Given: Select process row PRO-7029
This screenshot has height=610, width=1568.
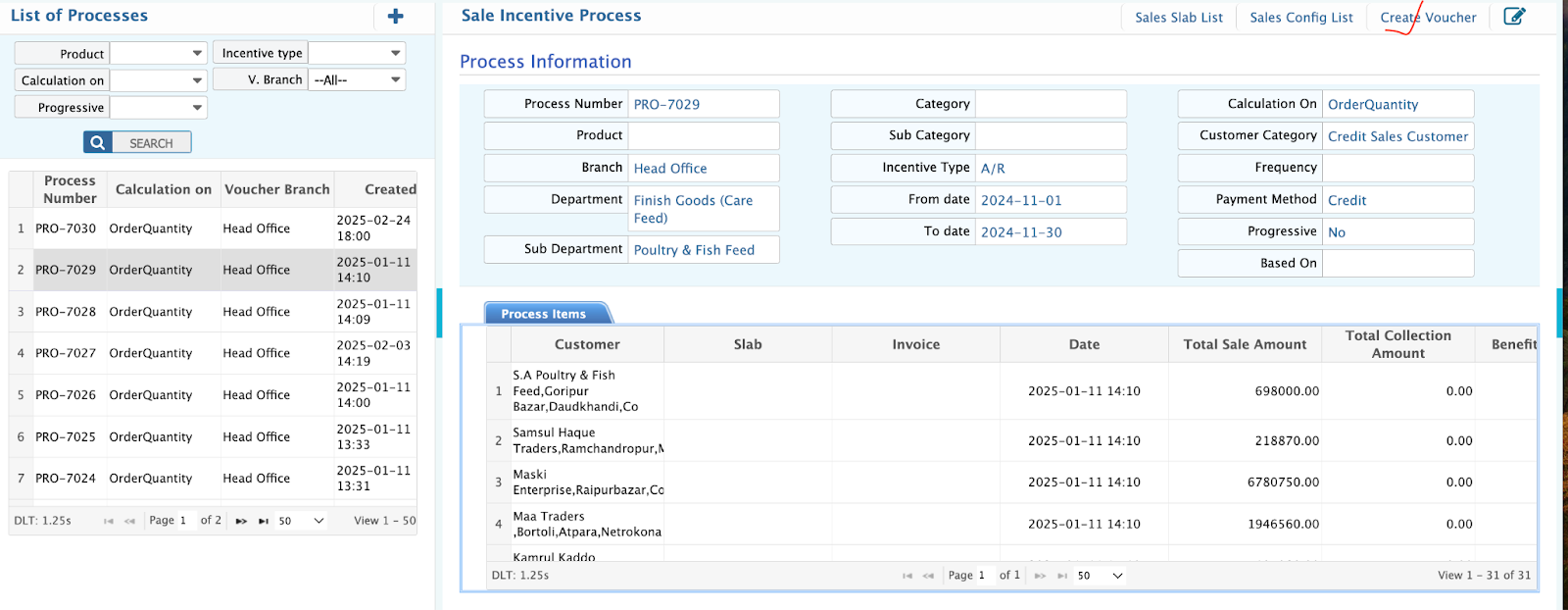Looking at the screenshot, I should (x=213, y=270).
